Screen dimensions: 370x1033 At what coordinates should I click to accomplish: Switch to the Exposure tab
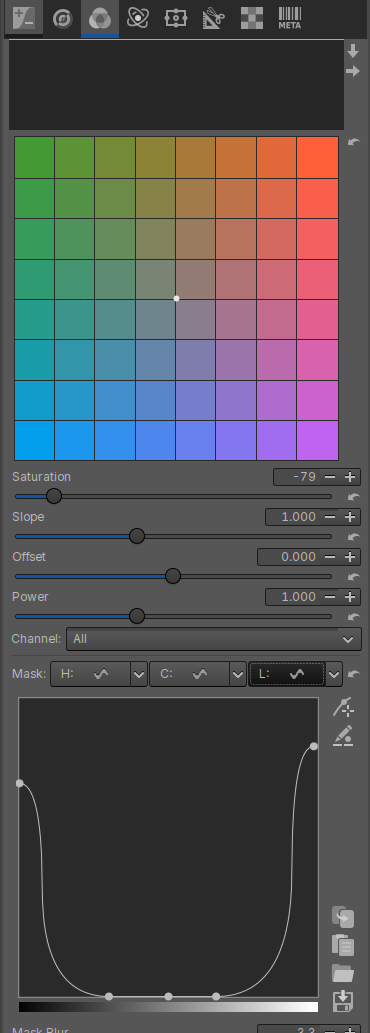(x=24, y=18)
